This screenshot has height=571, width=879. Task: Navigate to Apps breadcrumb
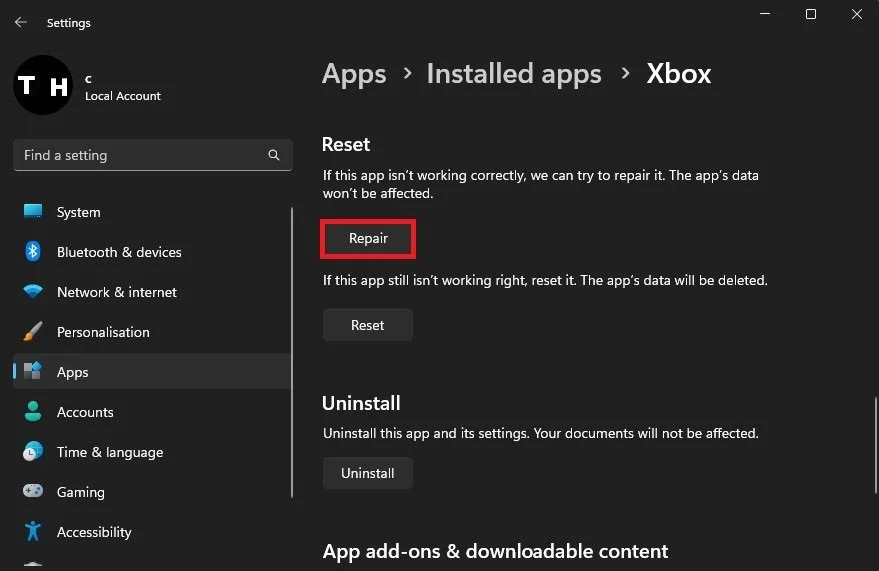pos(354,74)
